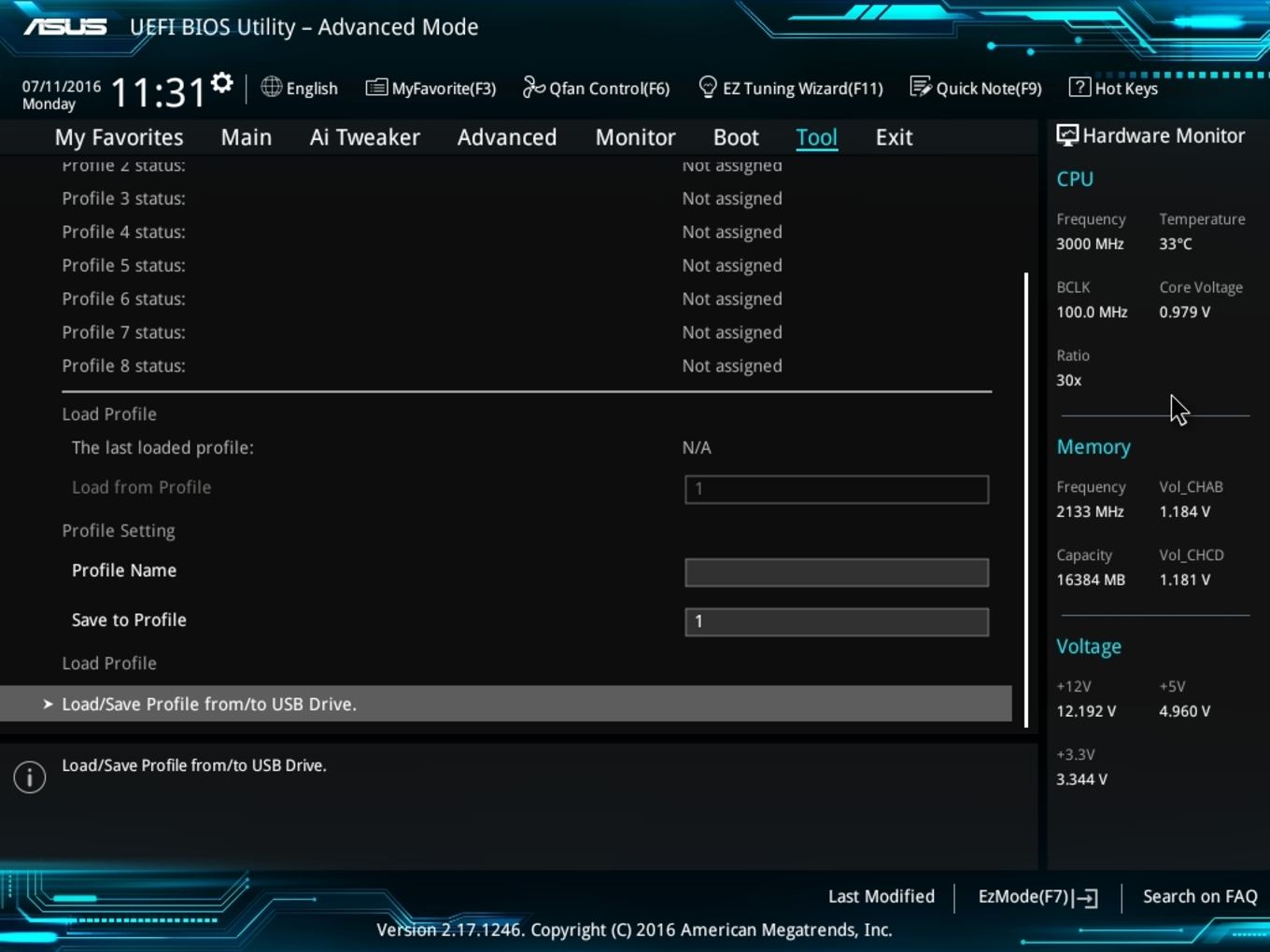Screen dimensions: 1270x952
Task: Click the ASUS logo
Action: click(x=65, y=26)
